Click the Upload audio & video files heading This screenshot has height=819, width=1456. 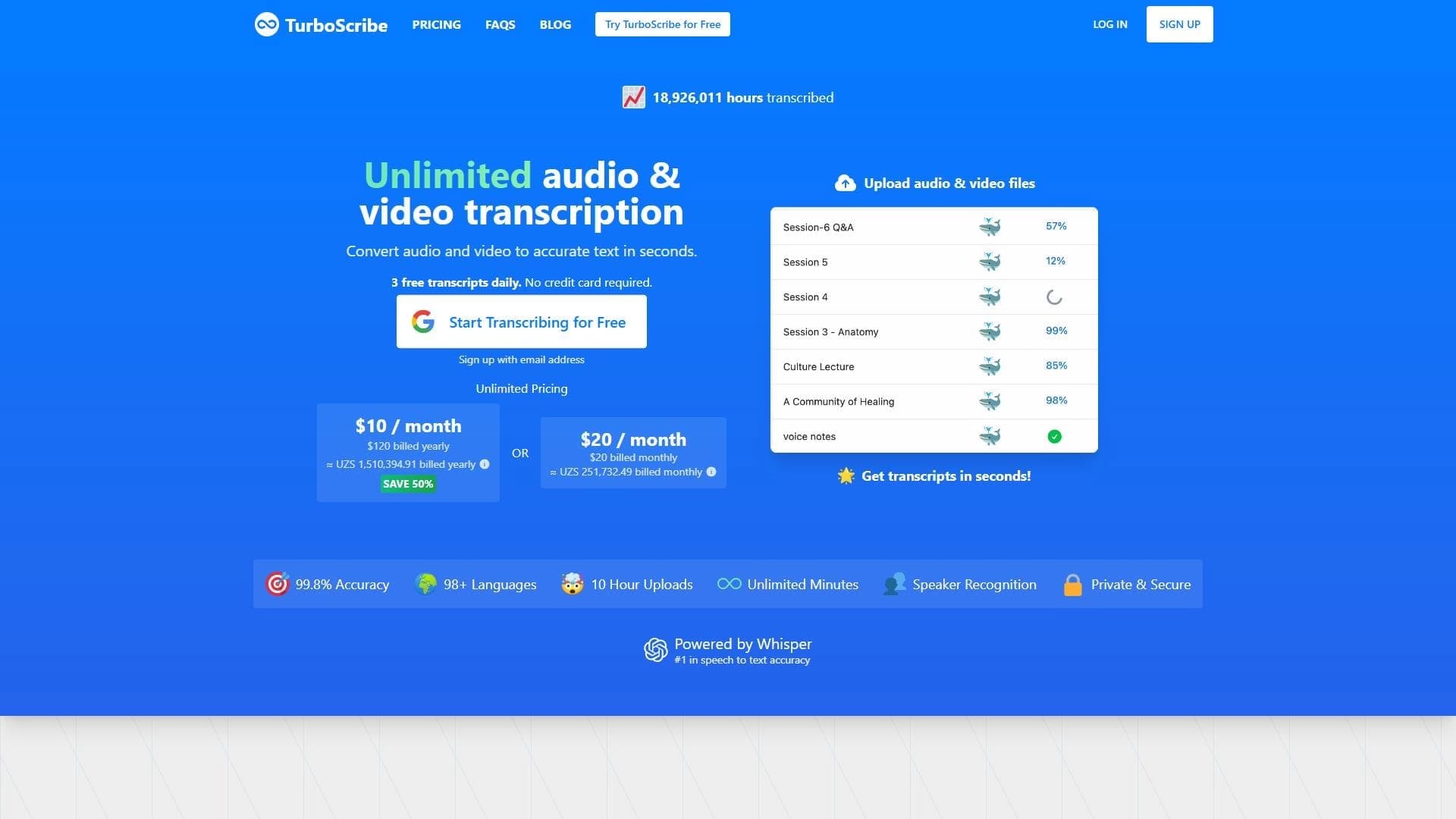[949, 183]
